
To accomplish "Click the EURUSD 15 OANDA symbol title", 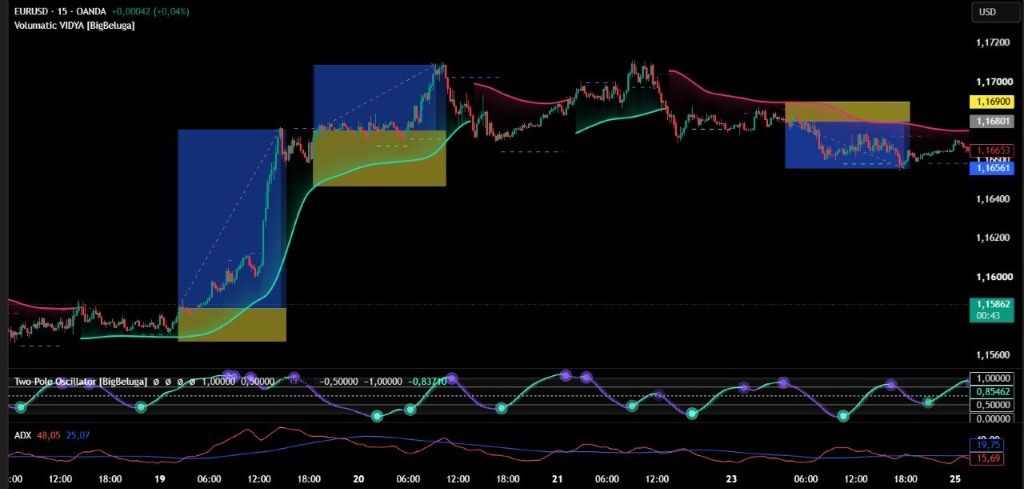I will click(62, 12).
